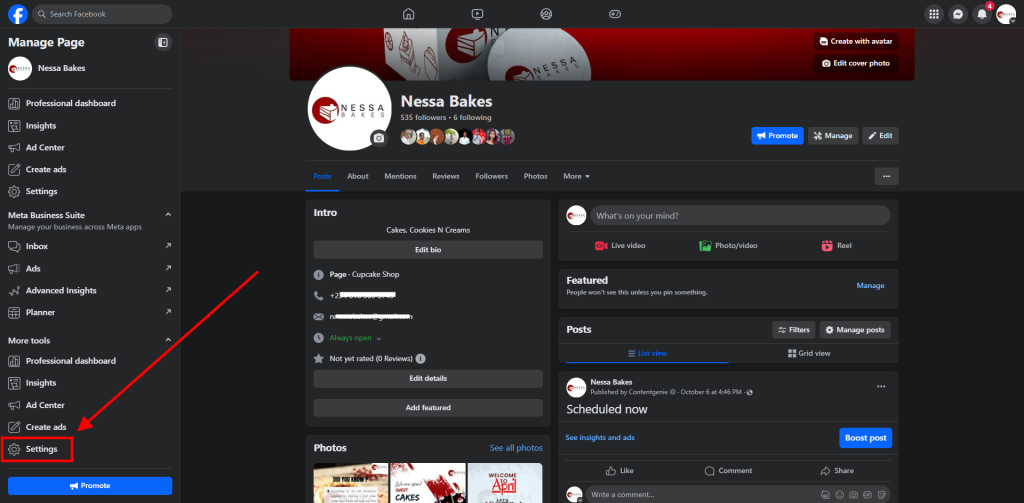
Task: Click Create with avatar button
Action: (x=856, y=41)
